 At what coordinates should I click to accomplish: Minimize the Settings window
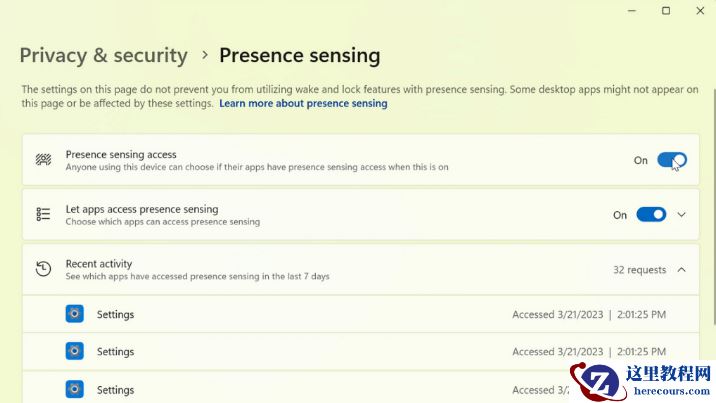click(632, 11)
